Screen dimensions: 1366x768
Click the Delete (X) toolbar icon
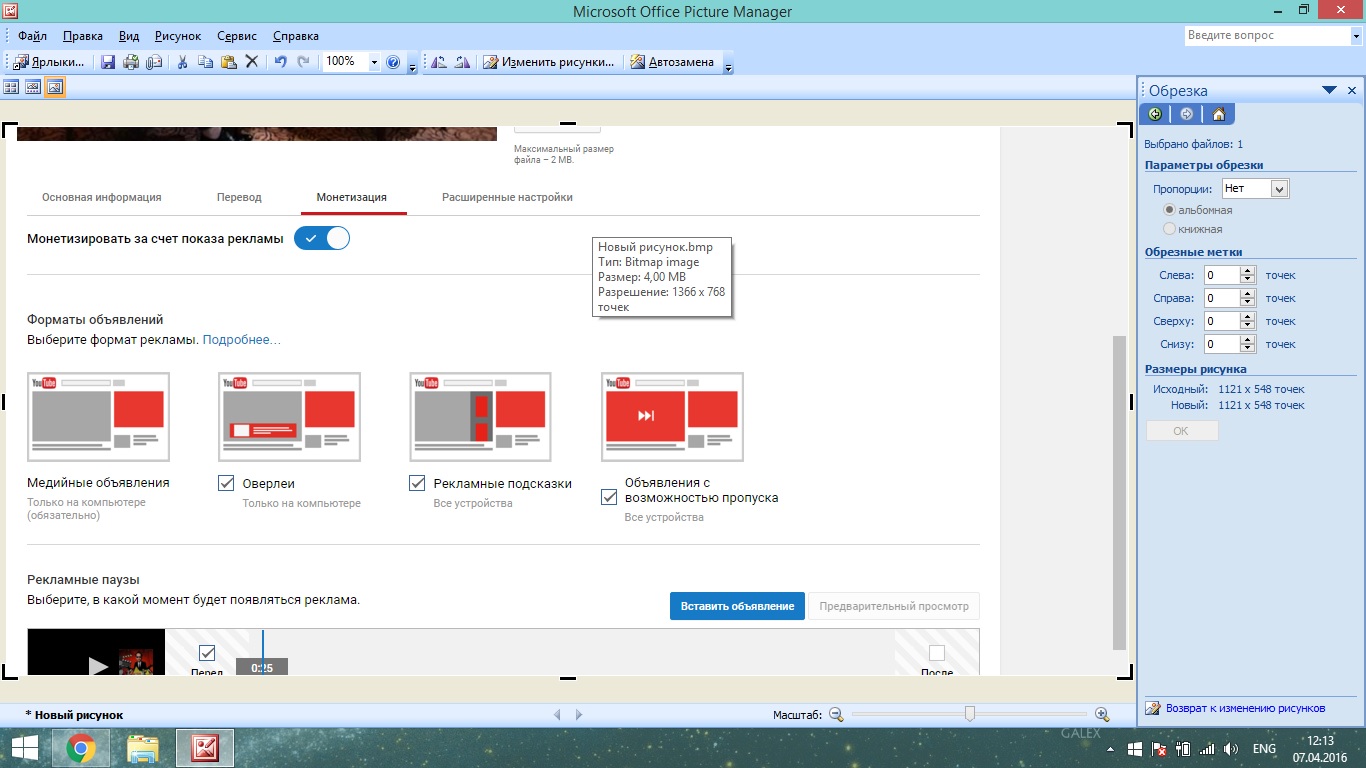click(x=252, y=62)
